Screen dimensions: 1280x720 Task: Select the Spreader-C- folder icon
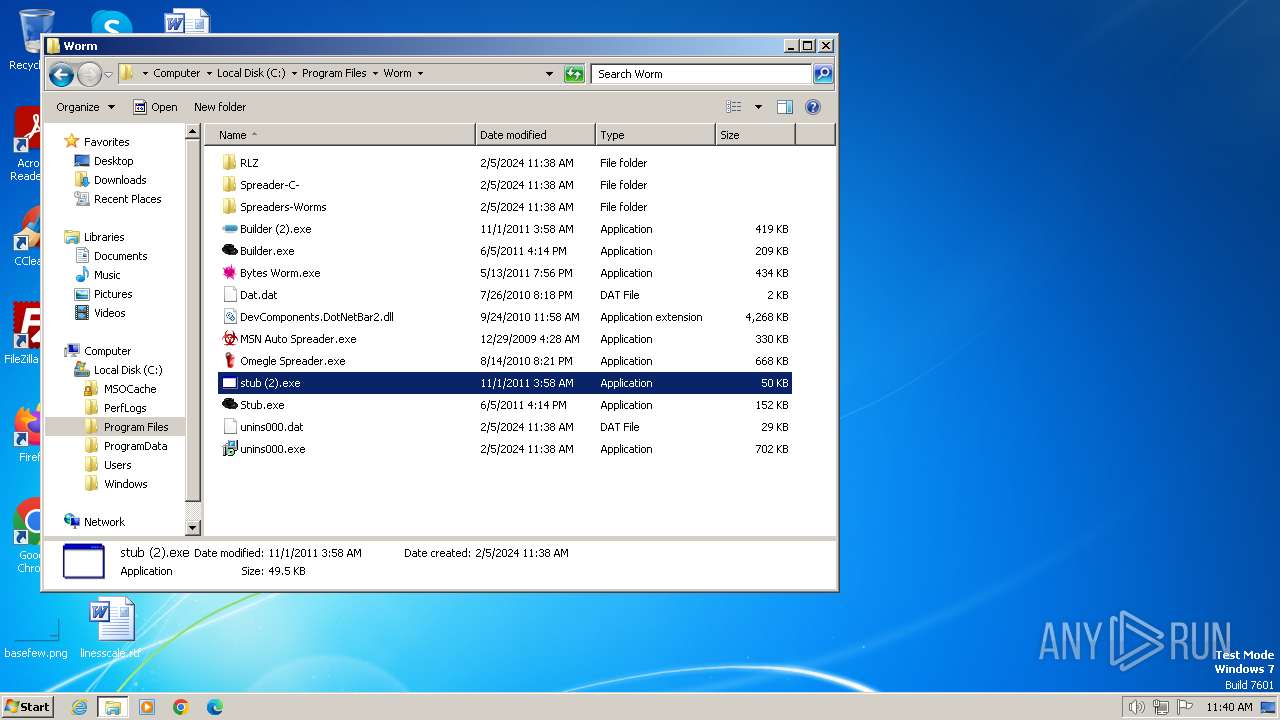pos(229,185)
